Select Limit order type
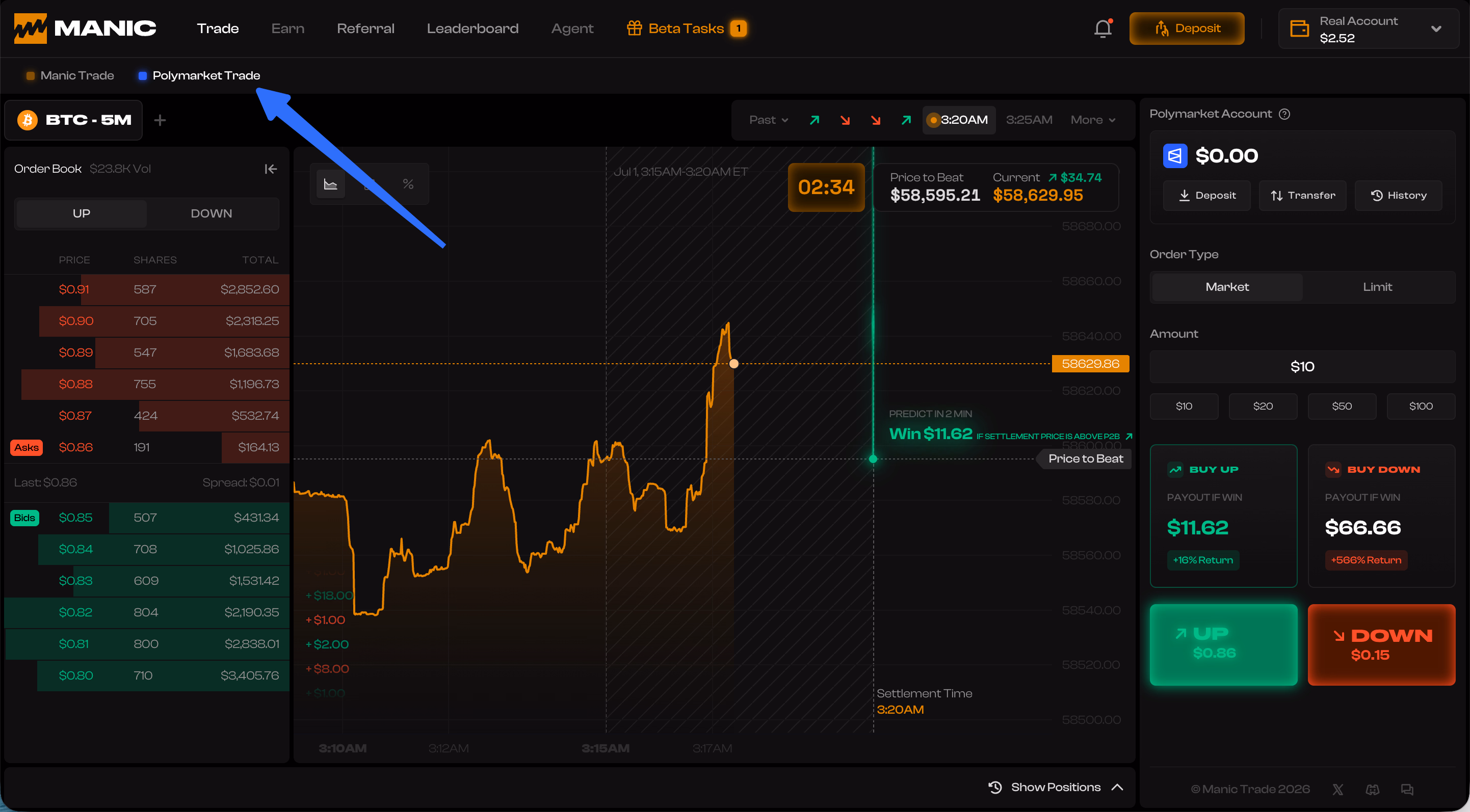The width and height of the screenshot is (1470, 812). [x=1378, y=287]
